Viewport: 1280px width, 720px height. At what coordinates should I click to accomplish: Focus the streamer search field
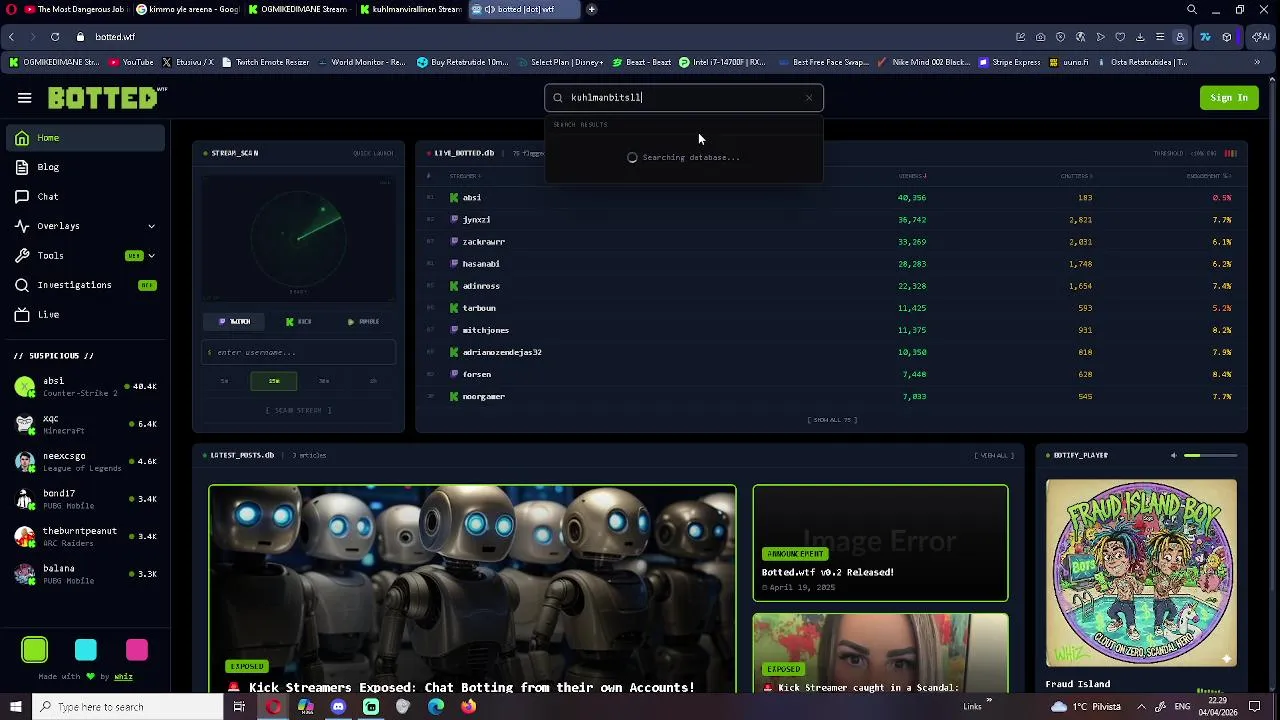(x=684, y=98)
